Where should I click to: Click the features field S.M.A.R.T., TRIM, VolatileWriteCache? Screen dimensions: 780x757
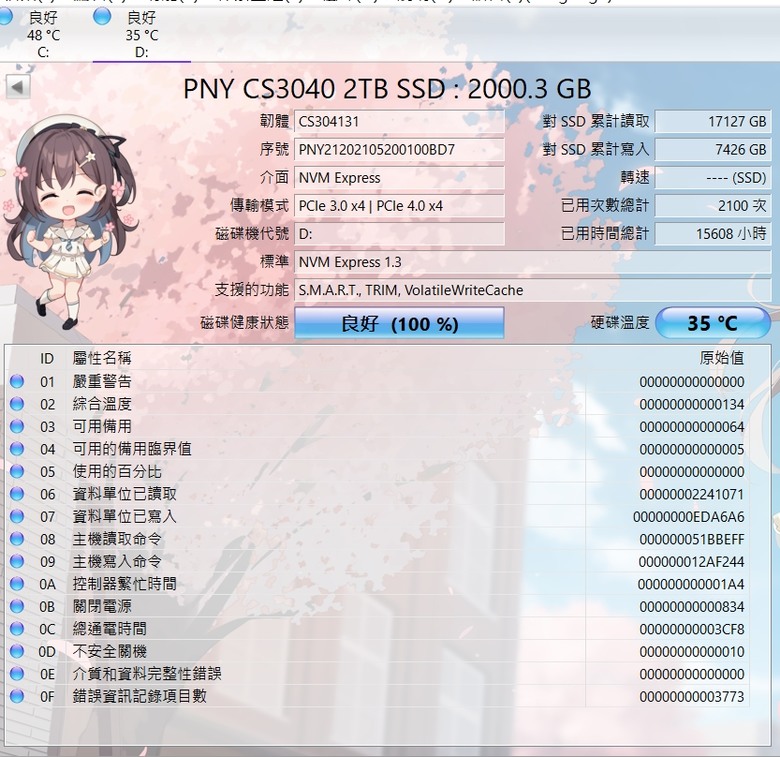point(532,290)
